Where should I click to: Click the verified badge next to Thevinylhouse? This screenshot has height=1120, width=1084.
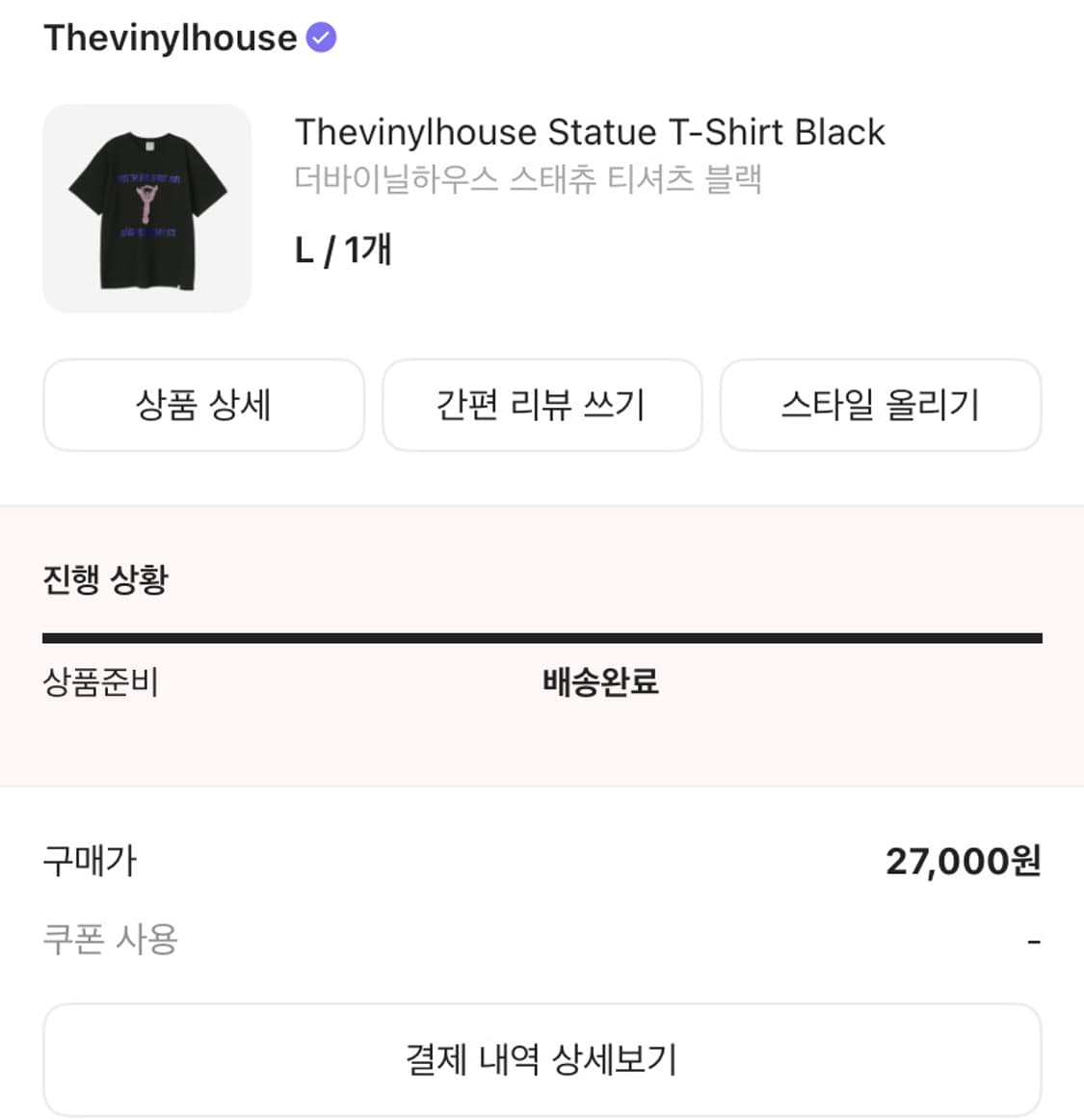click(x=321, y=39)
